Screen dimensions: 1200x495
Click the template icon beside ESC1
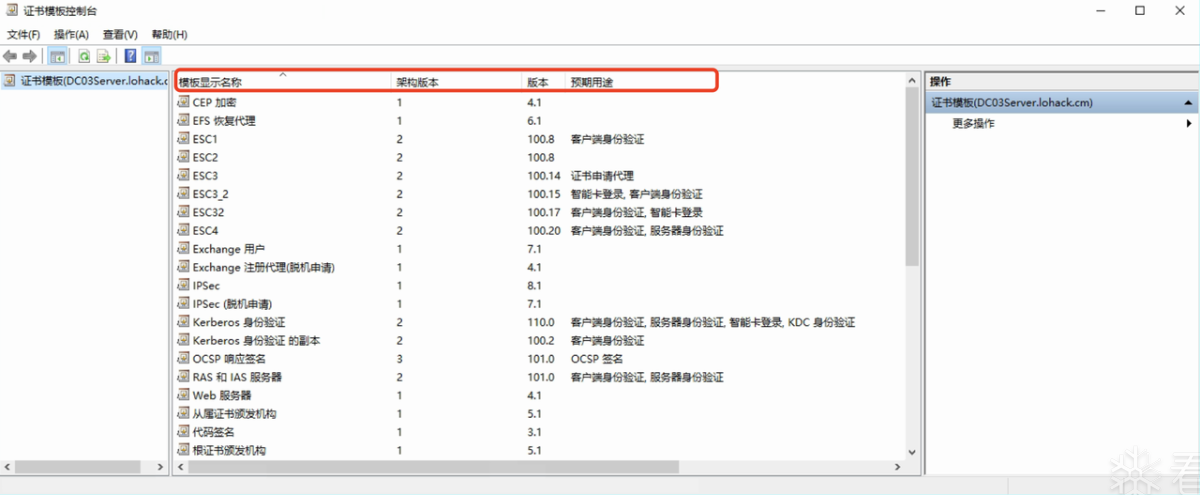coord(183,139)
